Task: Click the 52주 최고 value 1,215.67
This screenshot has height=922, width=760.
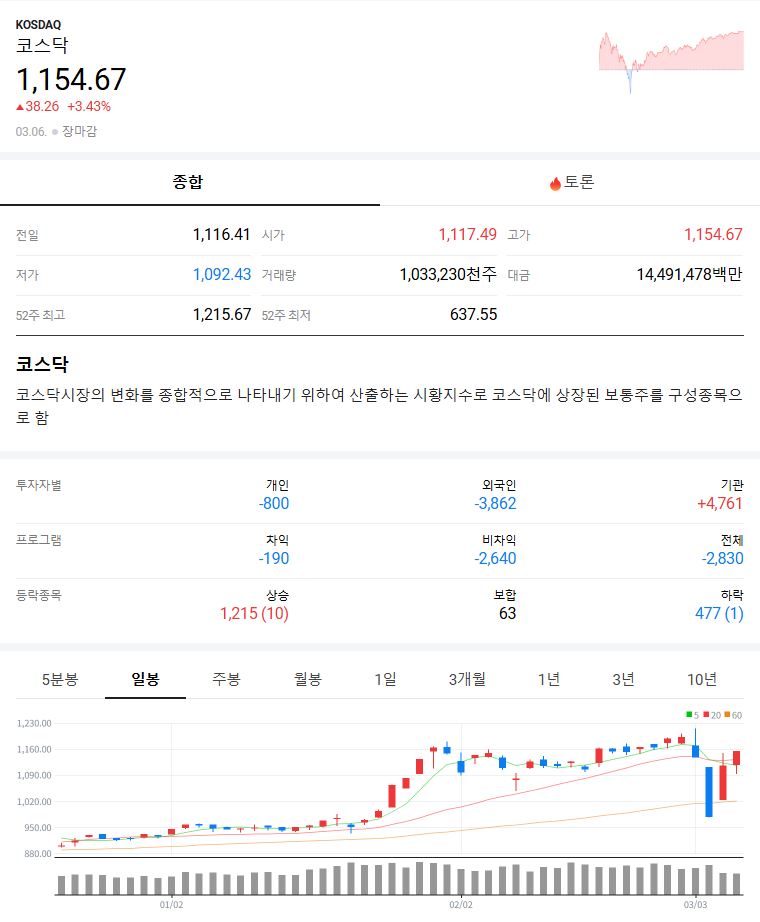Action: [x=222, y=315]
